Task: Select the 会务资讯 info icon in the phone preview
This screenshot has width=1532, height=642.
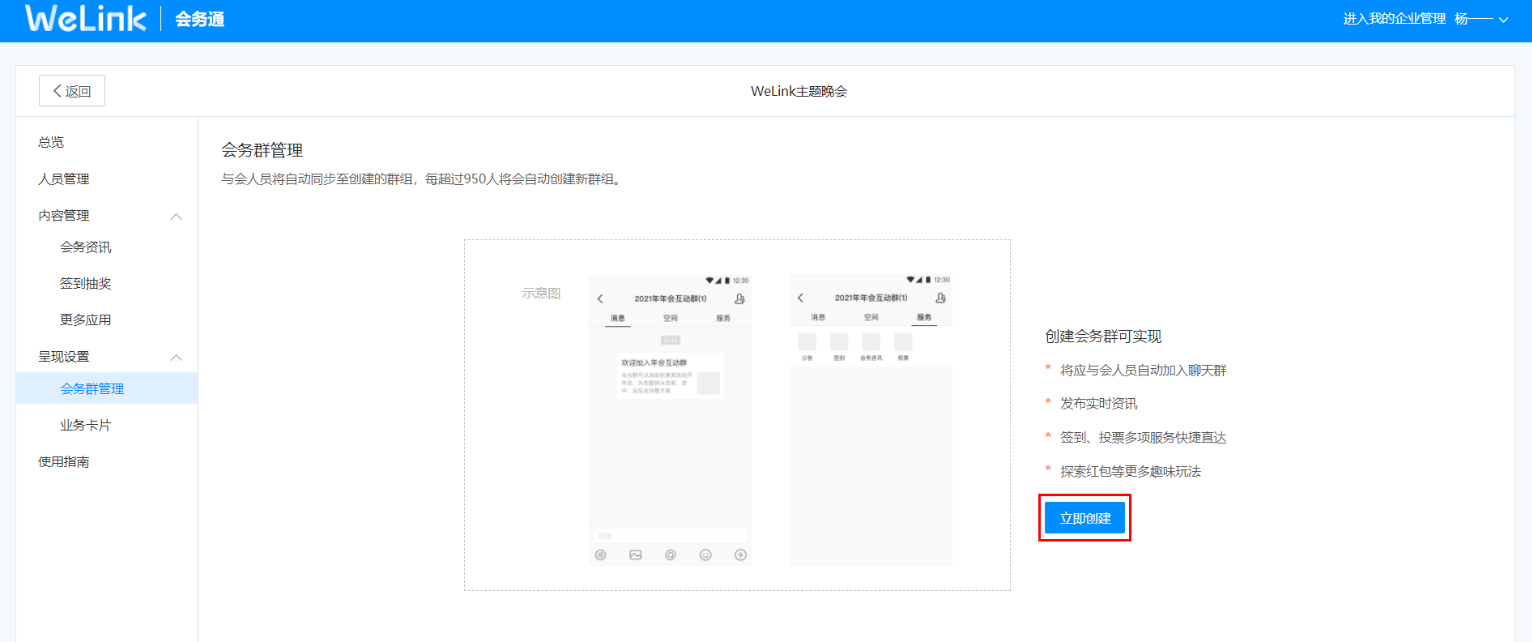Action: point(871,342)
